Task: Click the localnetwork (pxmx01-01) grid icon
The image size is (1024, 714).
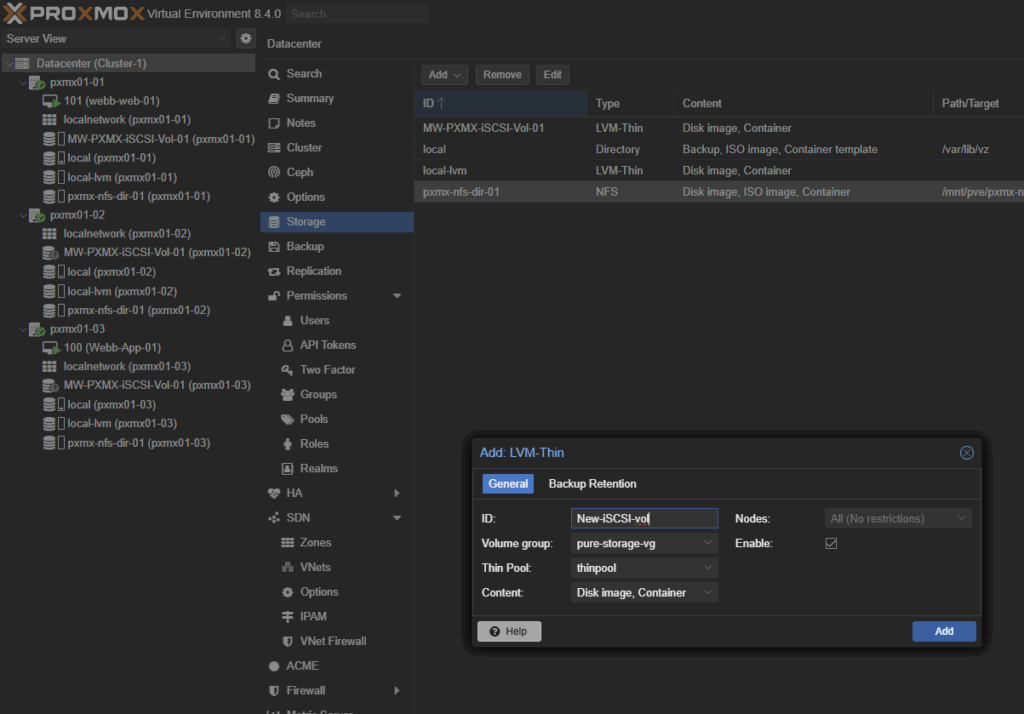Action: pyautogui.click(x=50, y=120)
